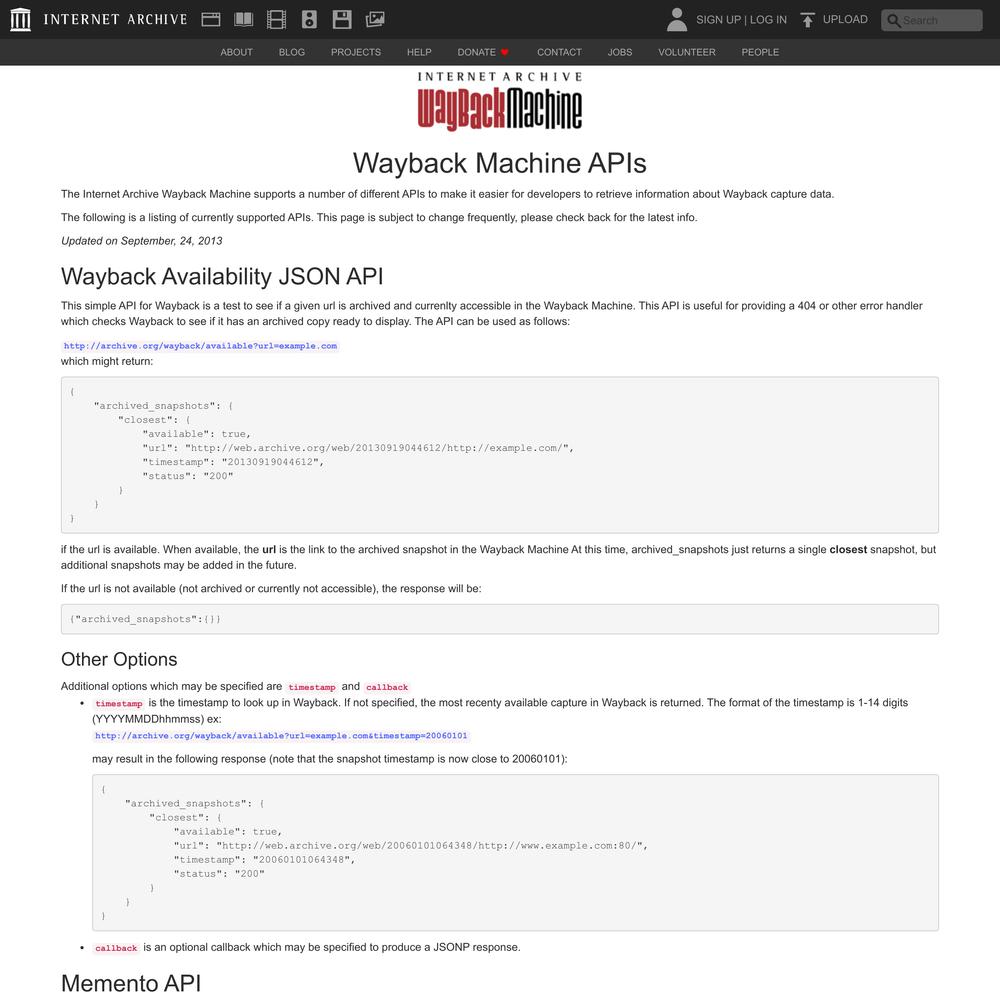Open the VOLUNTEER menu item

(687, 52)
